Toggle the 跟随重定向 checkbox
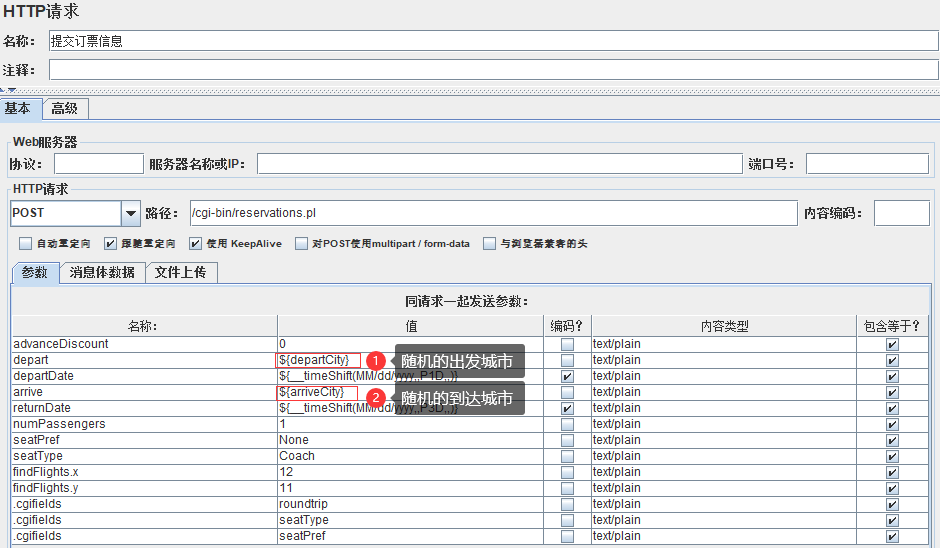This screenshot has width=940, height=548. click(x=110, y=243)
